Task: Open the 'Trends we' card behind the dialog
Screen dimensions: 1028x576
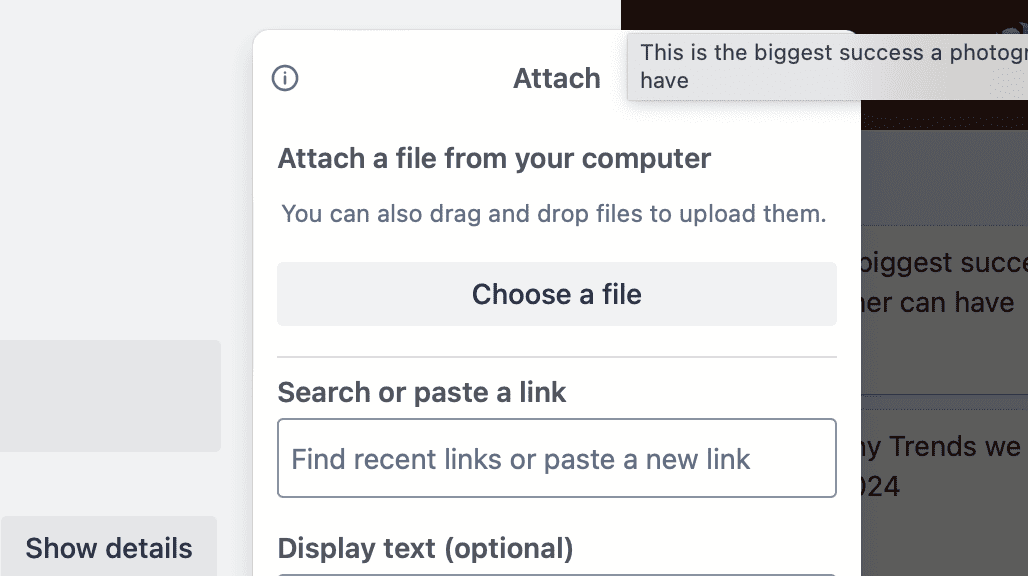Action: tap(942, 446)
